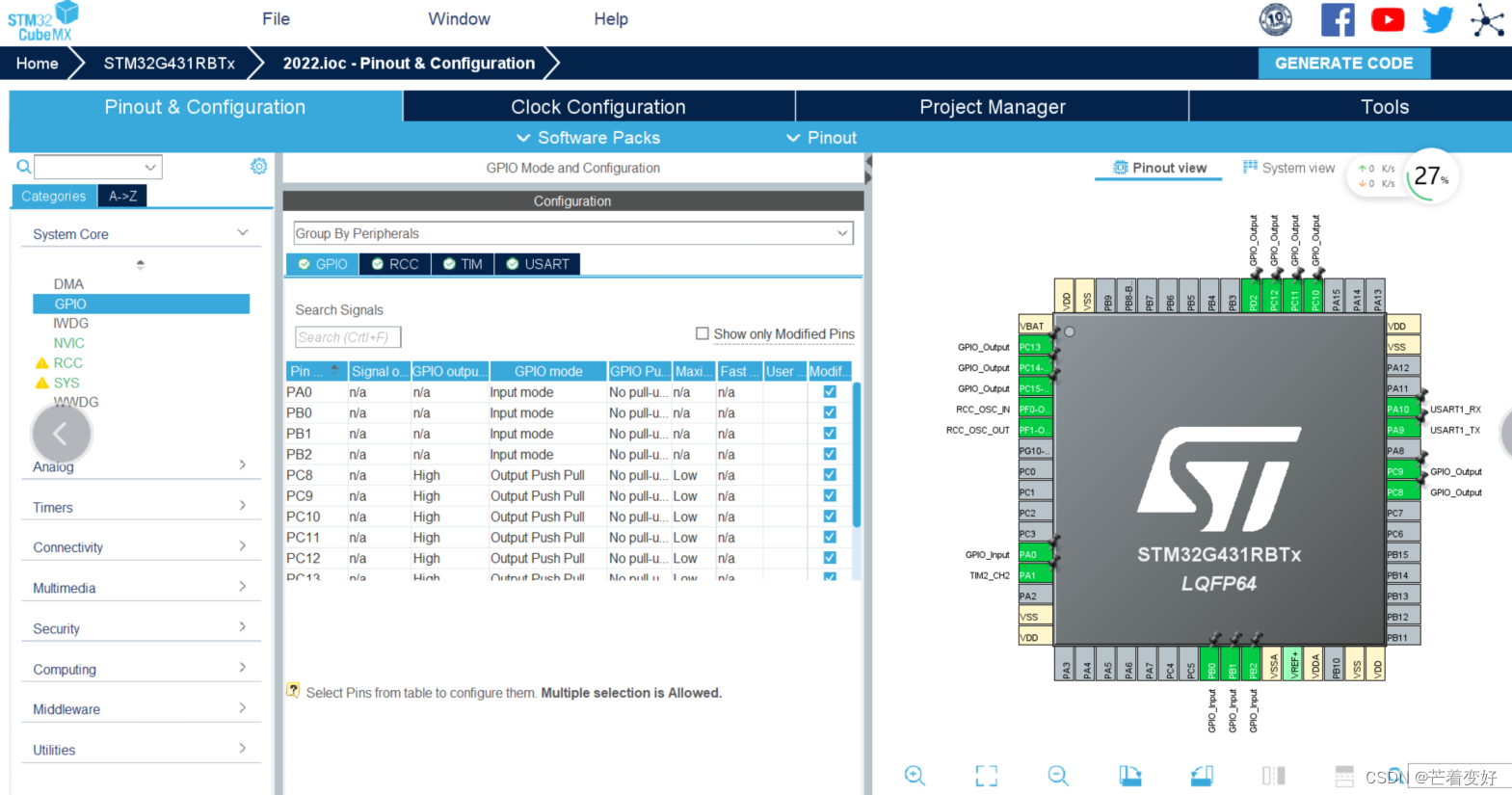
Task: Click the SYS warning triangle icon
Action: tap(41, 383)
